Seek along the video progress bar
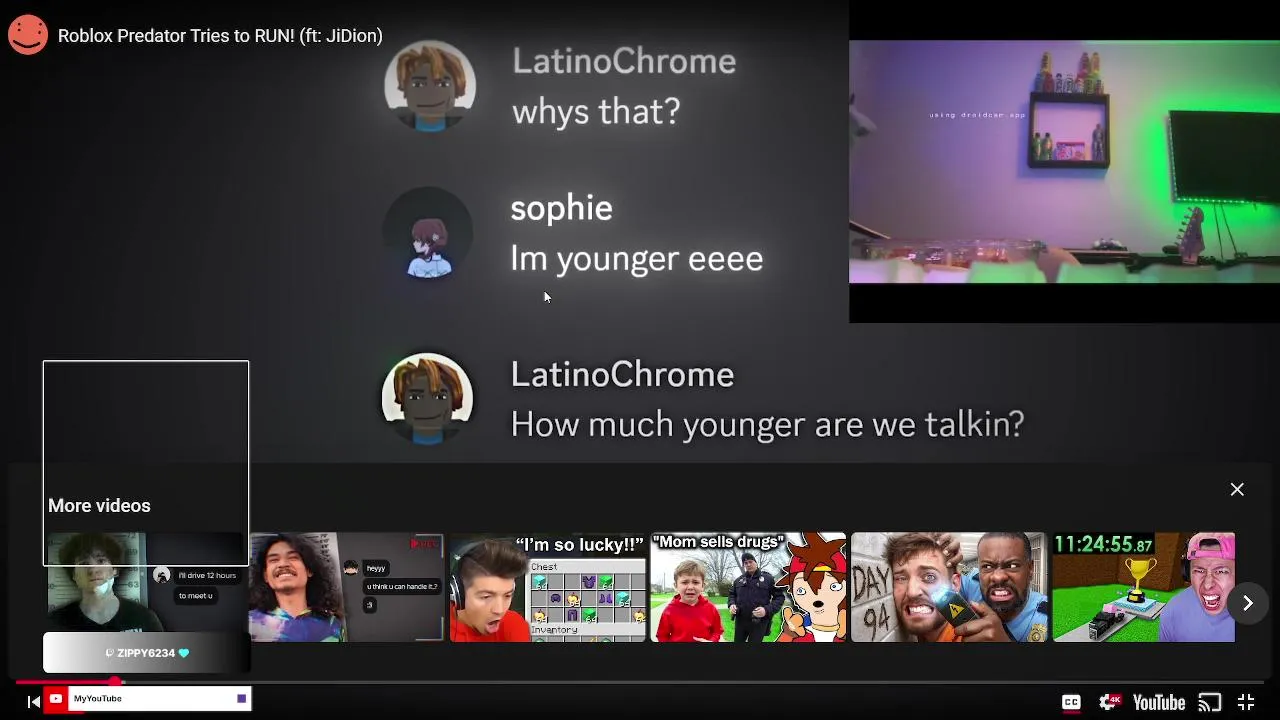Image resolution: width=1280 pixels, height=720 pixels. 640,682
